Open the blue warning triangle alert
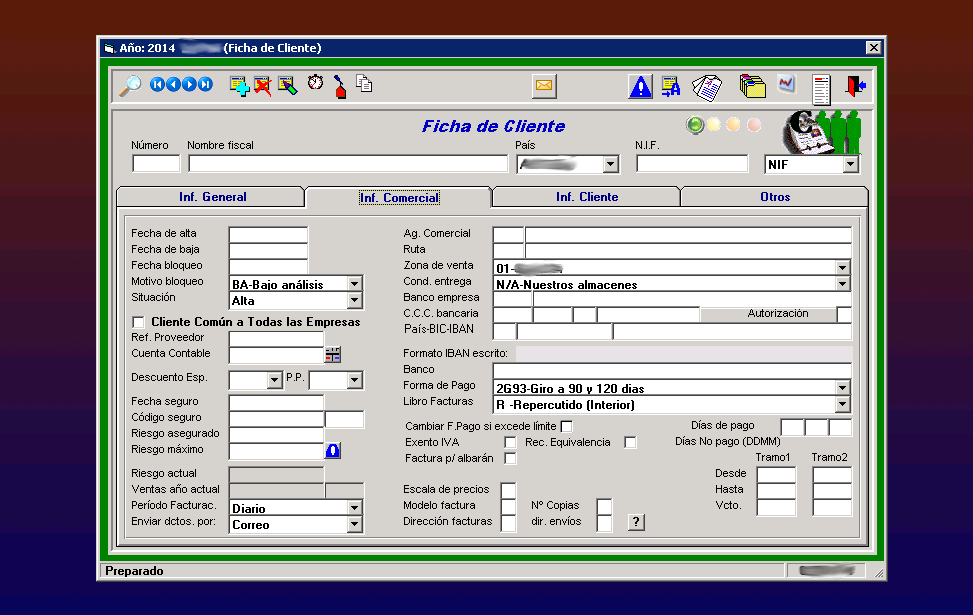973x615 pixels. pos(640,86)
